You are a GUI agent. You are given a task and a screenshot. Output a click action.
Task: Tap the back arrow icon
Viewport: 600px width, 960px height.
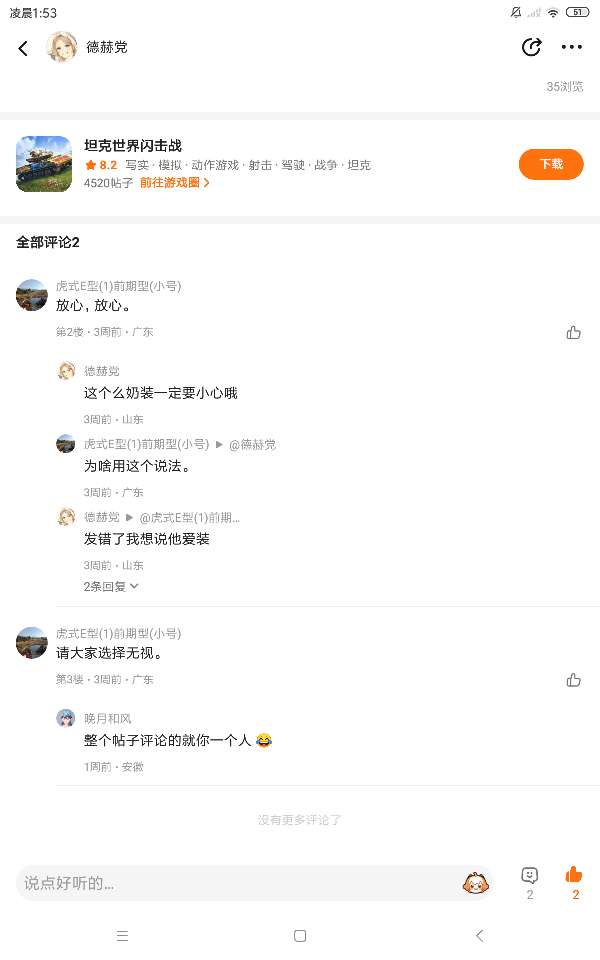[x=23, y=48]
